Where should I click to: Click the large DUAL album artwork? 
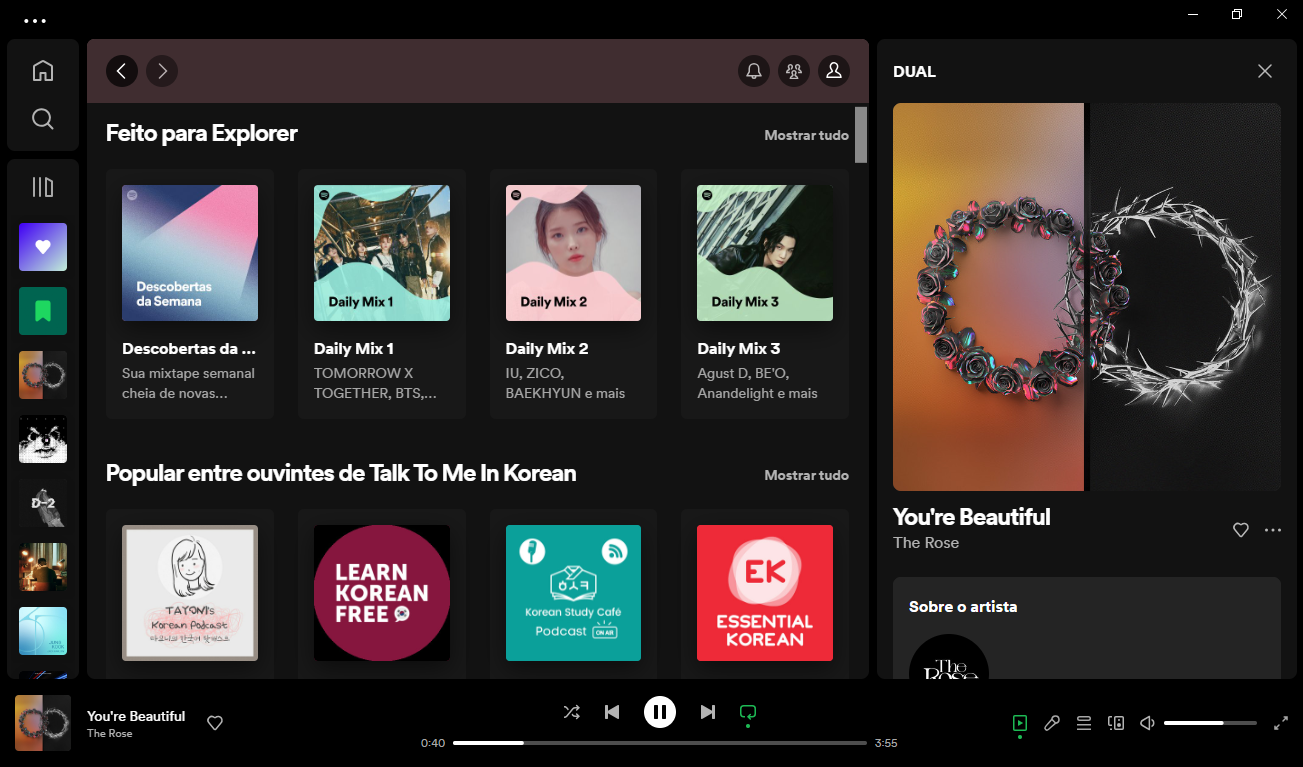tap(1087, 297)
